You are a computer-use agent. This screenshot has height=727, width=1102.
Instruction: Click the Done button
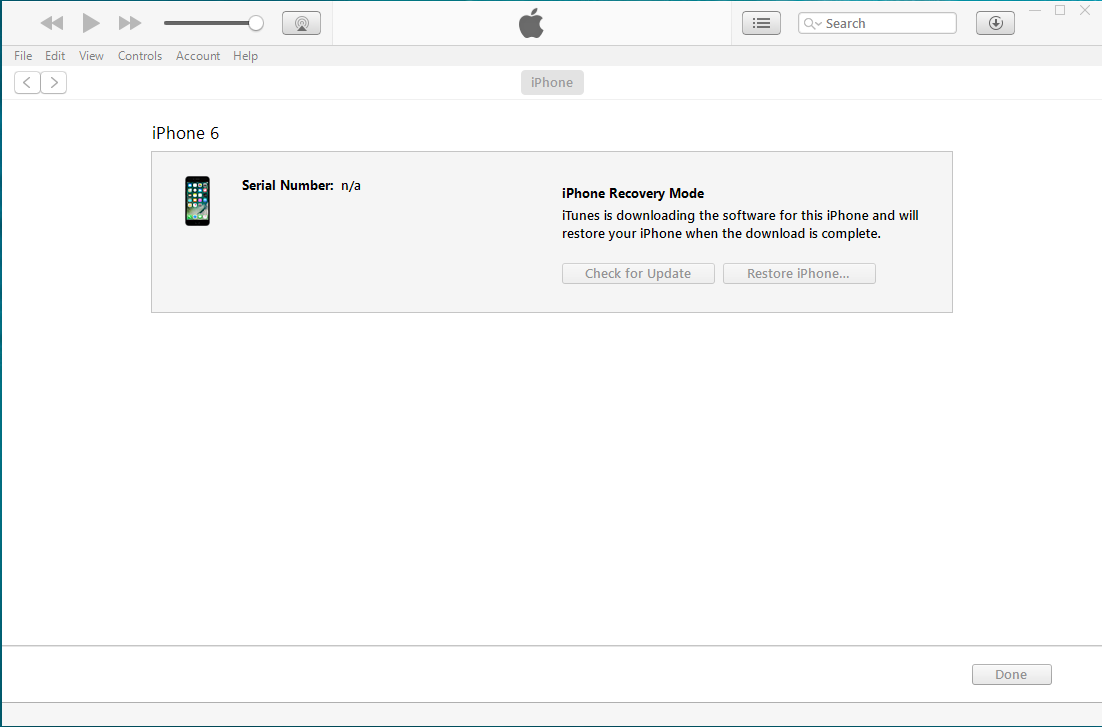1011,674
